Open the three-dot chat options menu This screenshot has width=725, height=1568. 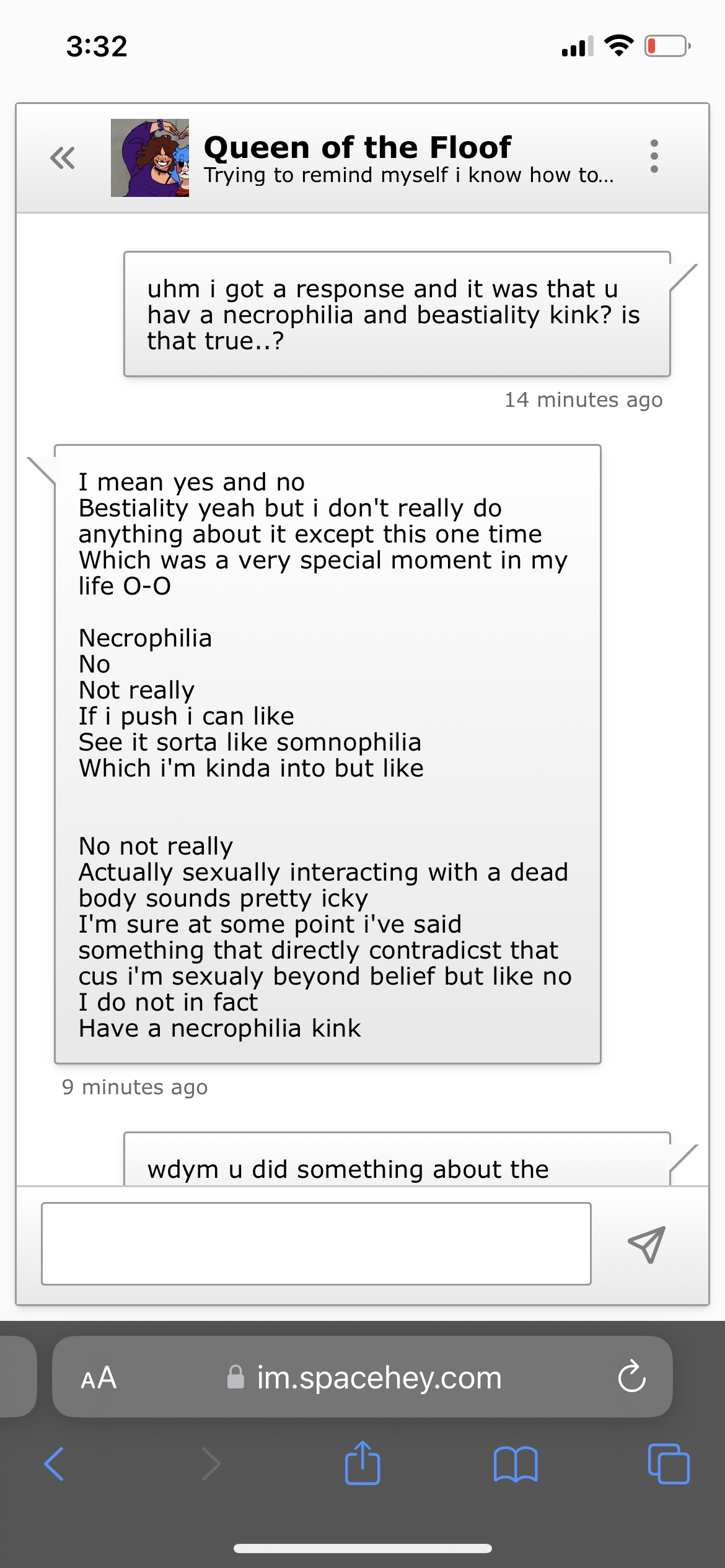654,156
